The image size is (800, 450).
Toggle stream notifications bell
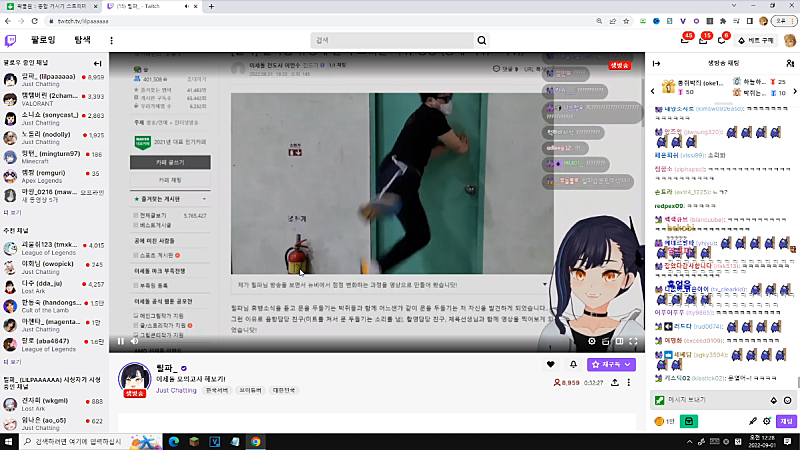573,364
